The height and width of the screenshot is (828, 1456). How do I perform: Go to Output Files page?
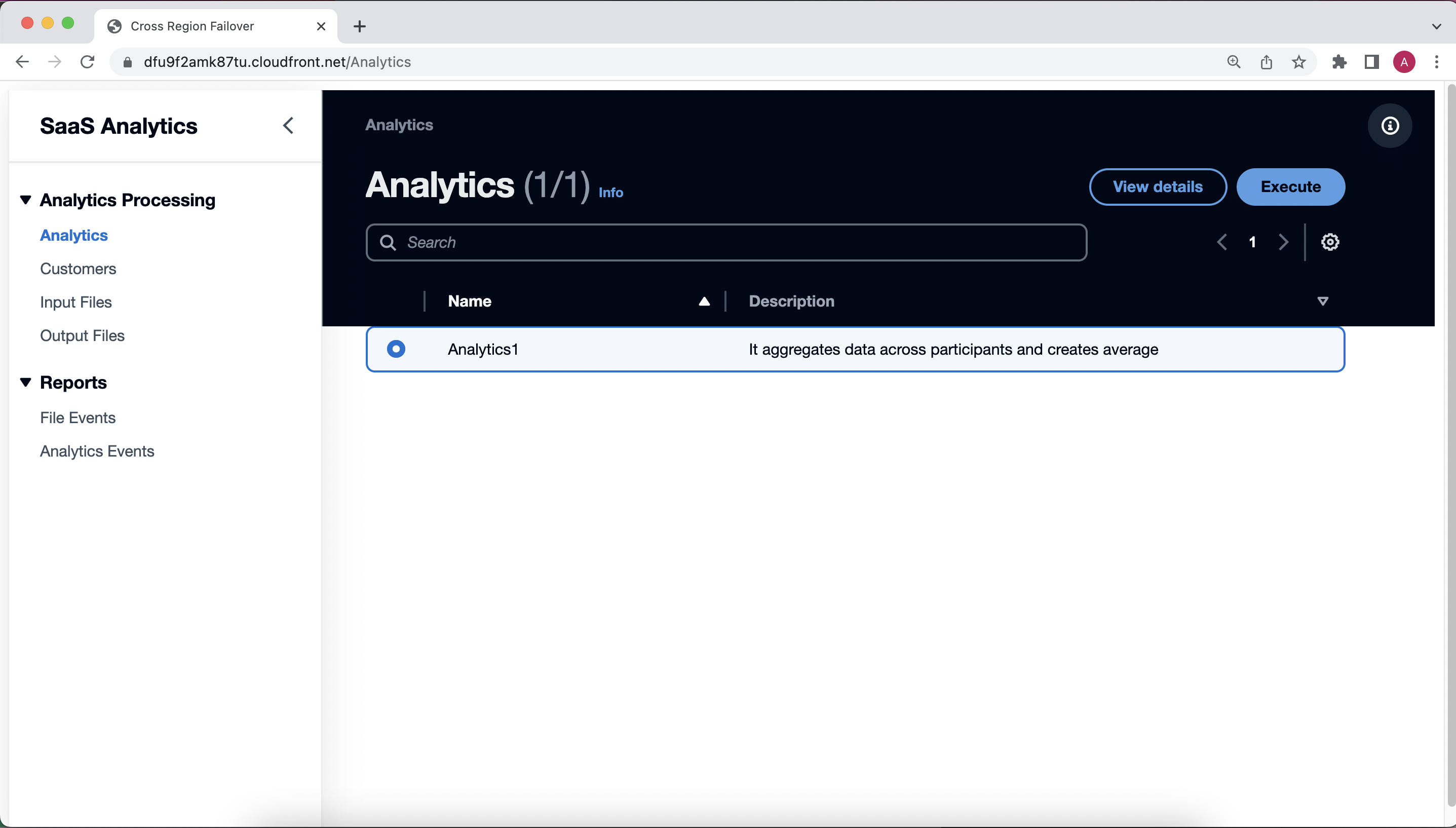tap(82, 335)
